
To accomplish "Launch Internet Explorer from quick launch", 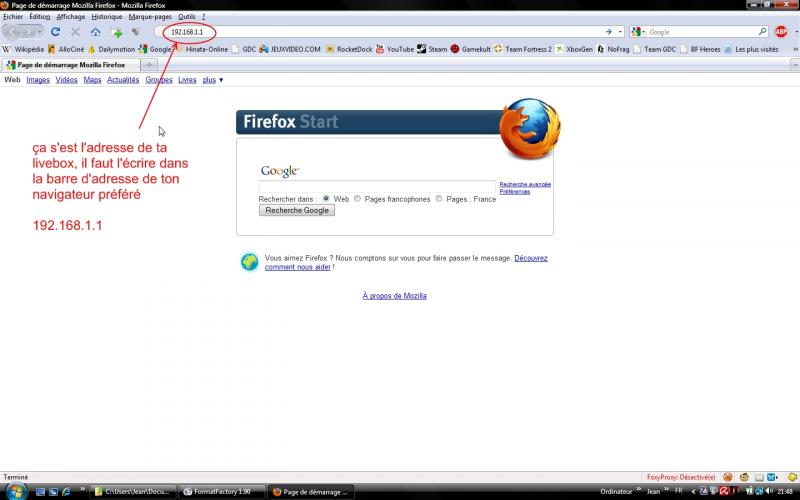I will pyautogui.click(x=66, y=492).
